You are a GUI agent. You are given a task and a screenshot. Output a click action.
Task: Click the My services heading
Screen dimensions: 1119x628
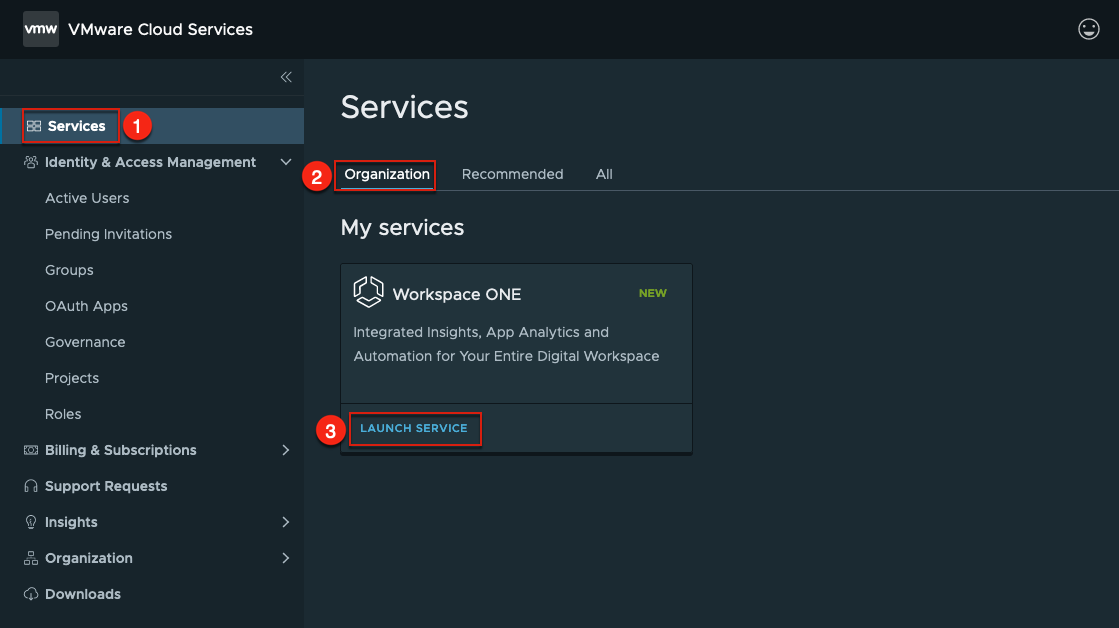point(402,228)
